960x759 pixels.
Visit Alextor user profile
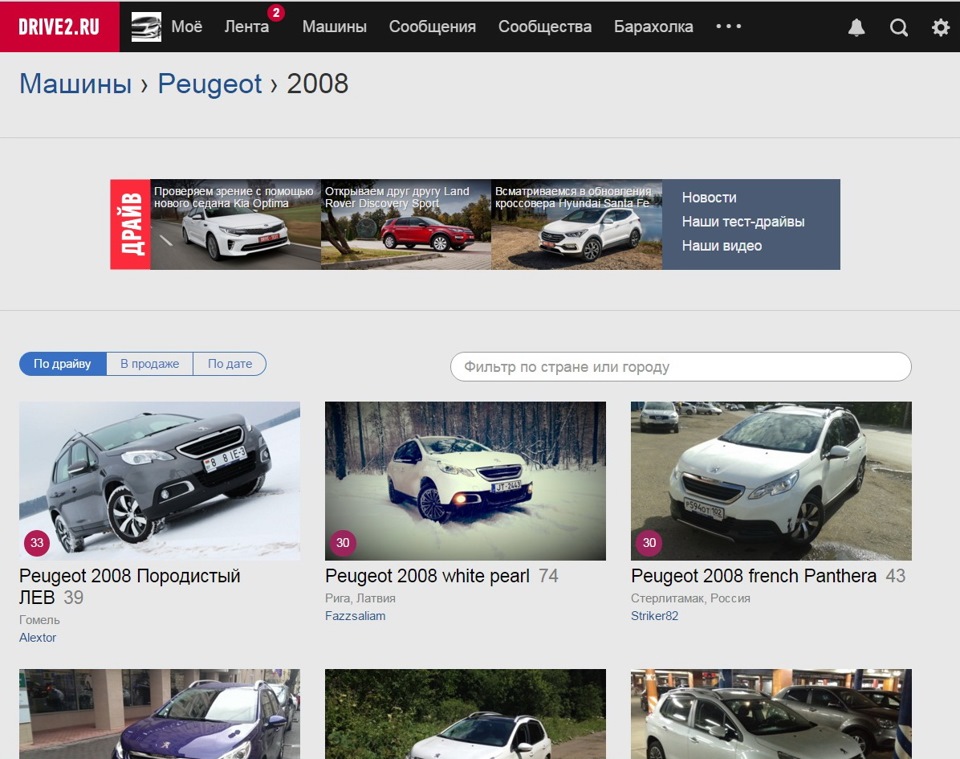tap(37, 637)
